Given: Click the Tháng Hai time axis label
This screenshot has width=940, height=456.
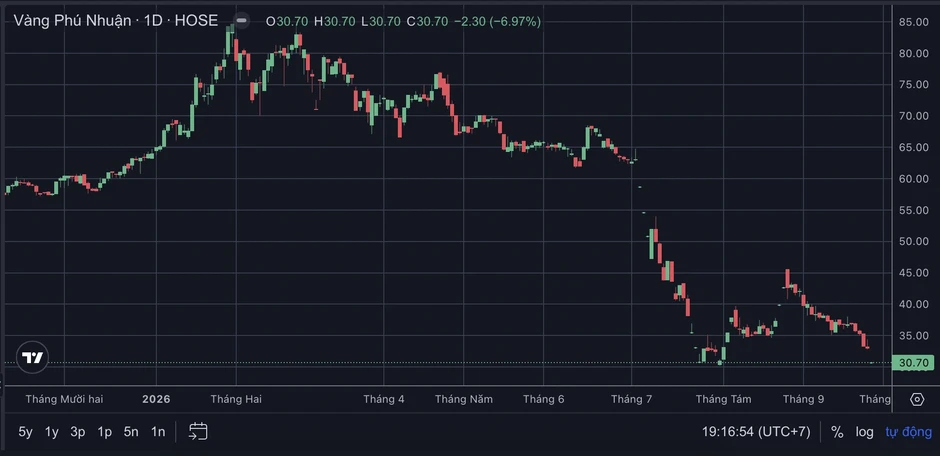Looking at the screenshot, I should click(x=236, y=399).
